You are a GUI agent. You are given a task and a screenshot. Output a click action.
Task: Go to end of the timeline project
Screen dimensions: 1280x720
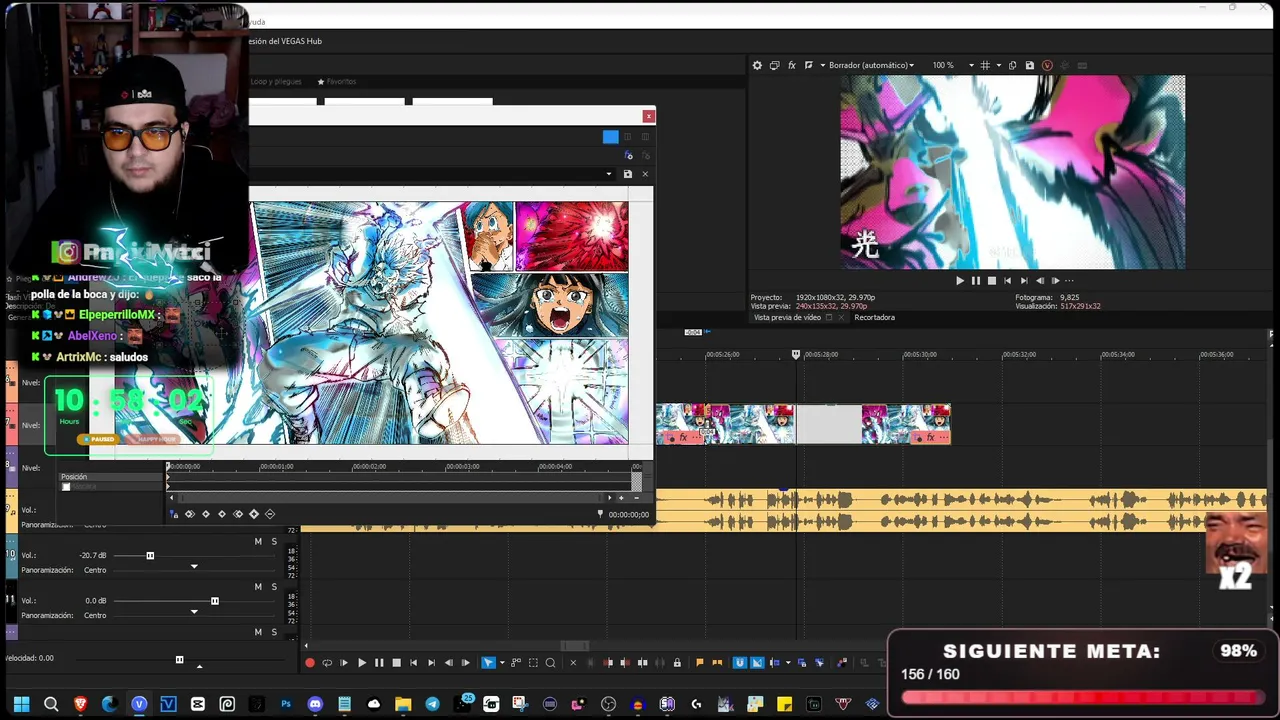coord(431,663)
